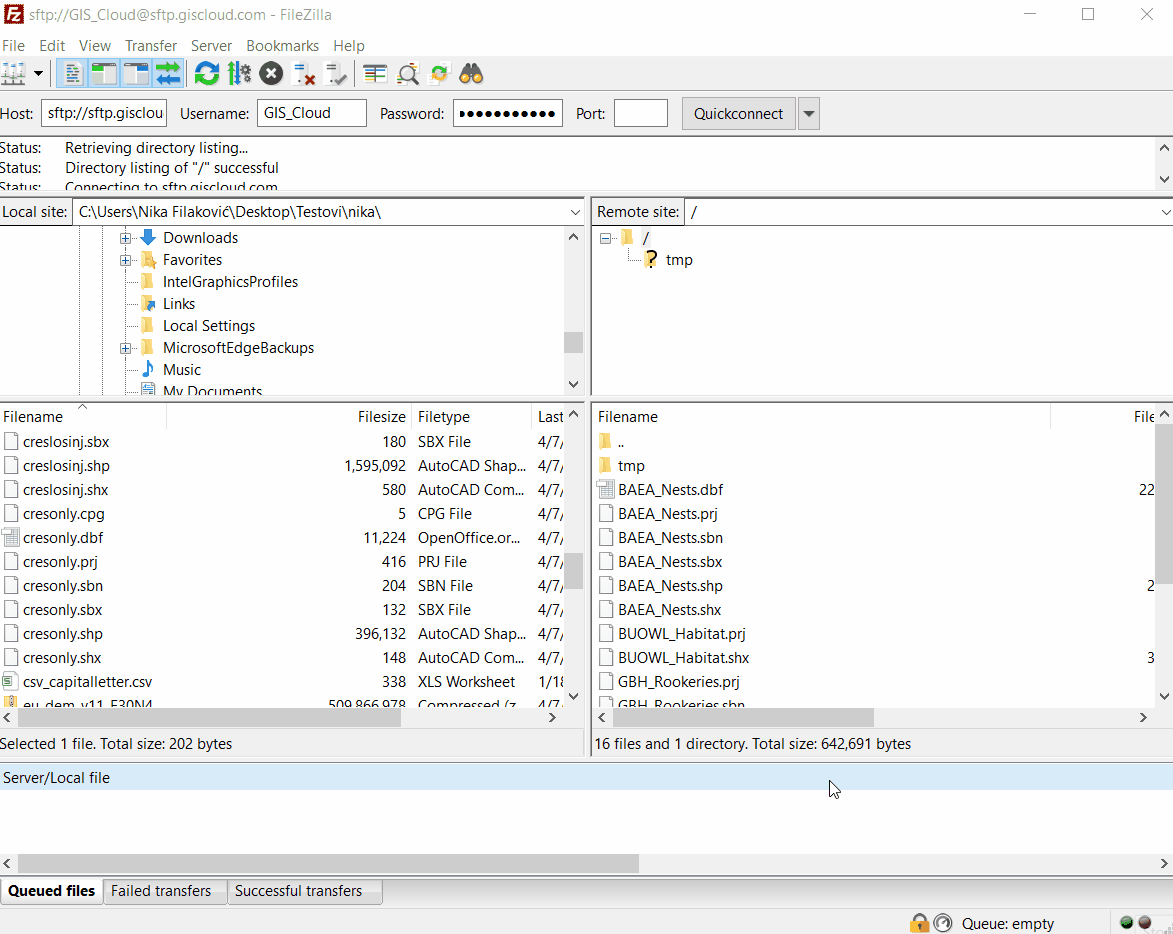The width and height of the screenshot is (1173, 934).
Task: Open the Site Manager icon
Action: (x=14, y=74)
